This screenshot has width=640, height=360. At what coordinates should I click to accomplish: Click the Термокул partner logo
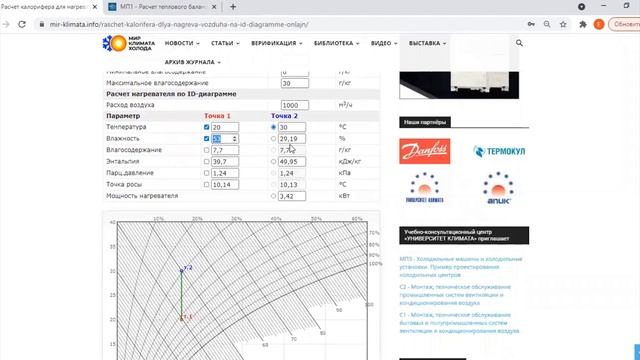point(499,151)
